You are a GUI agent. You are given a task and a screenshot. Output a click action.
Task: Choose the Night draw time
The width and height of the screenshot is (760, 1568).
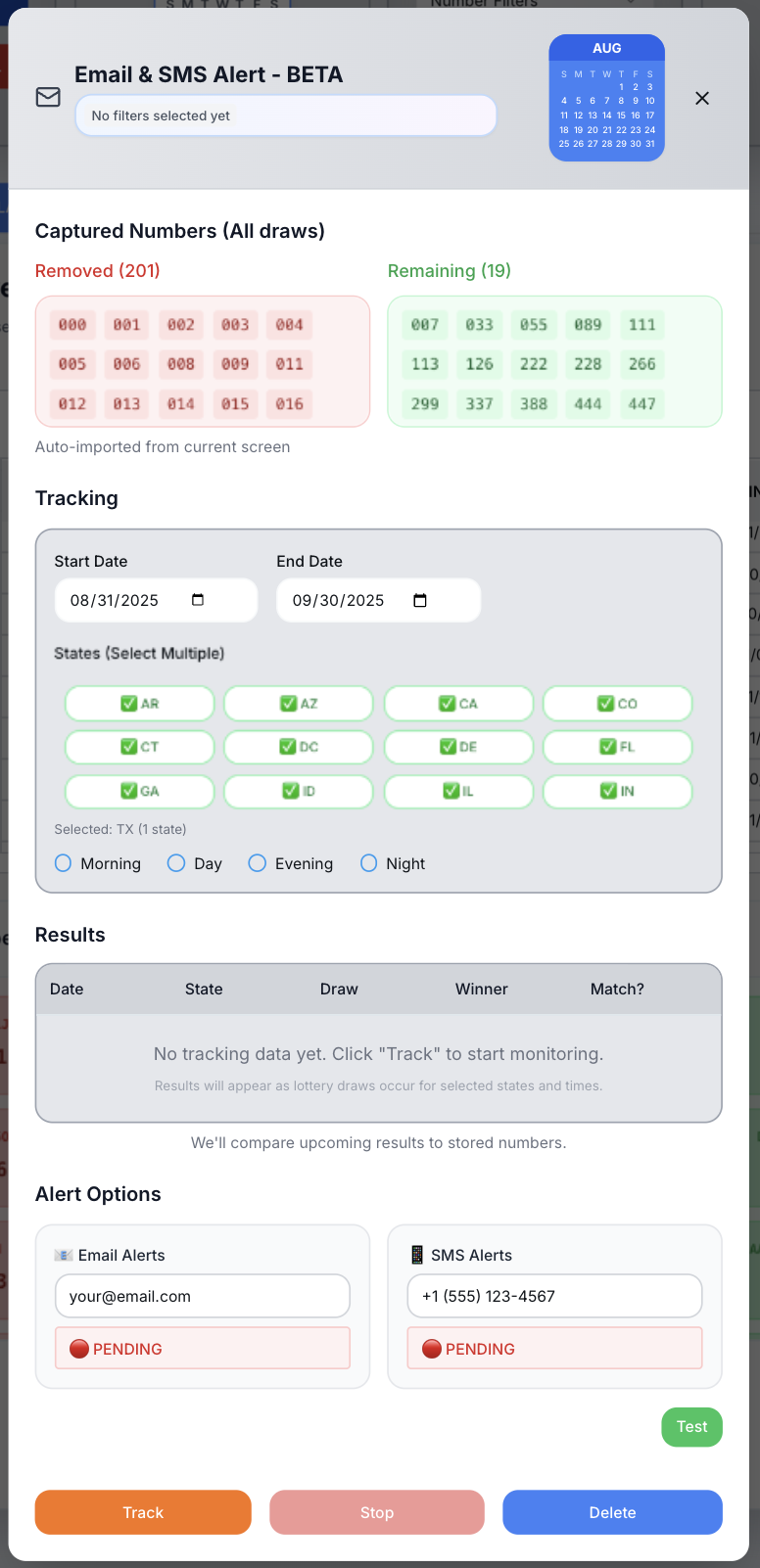(x=369, y=863)
